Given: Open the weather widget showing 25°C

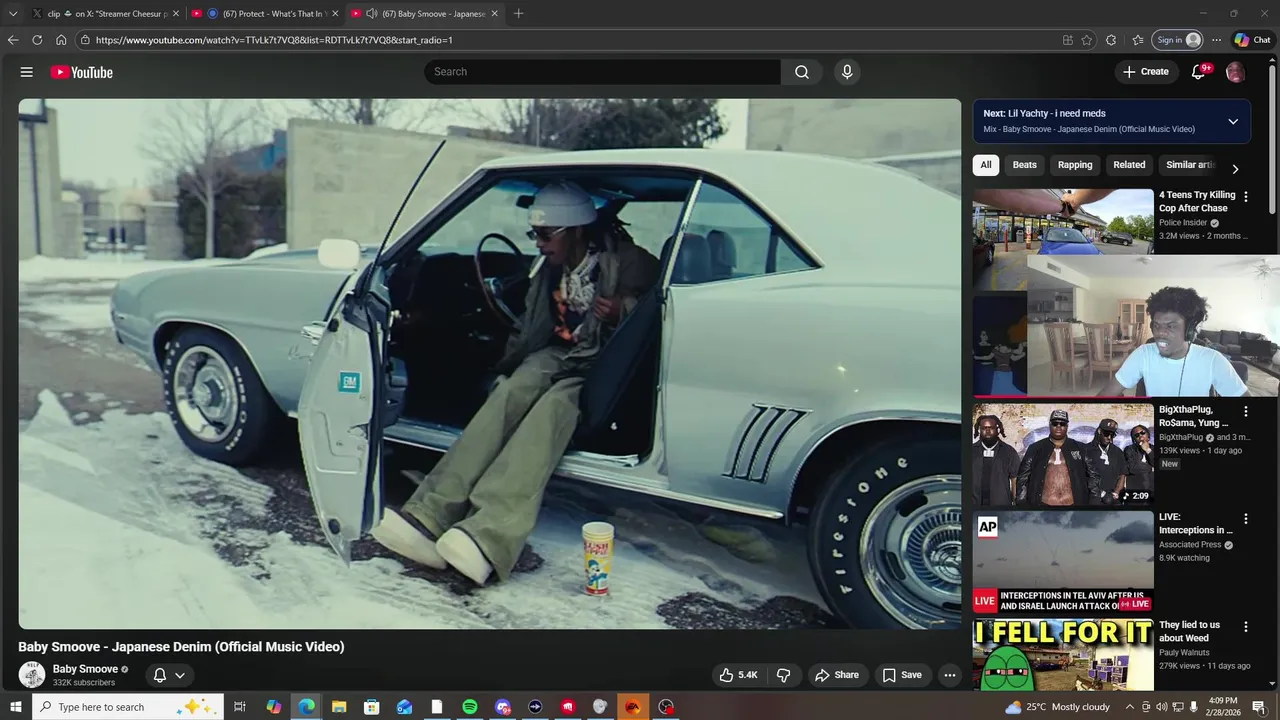Looking at the screenshot, I should (x=1056, y=707).
